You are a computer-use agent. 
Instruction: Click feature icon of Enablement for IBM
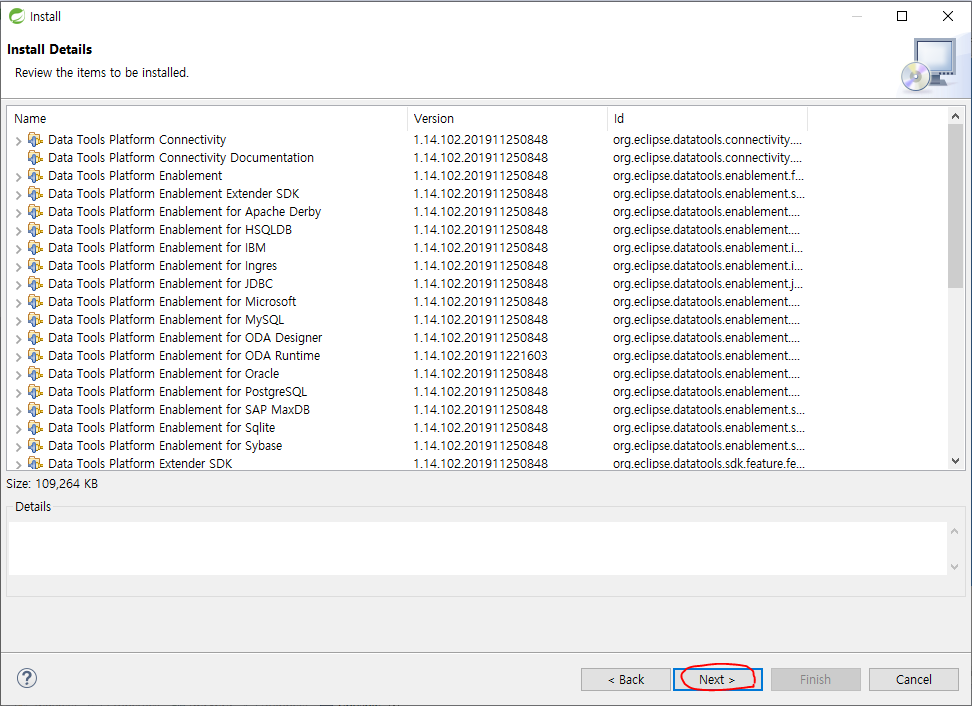[35, 247]
